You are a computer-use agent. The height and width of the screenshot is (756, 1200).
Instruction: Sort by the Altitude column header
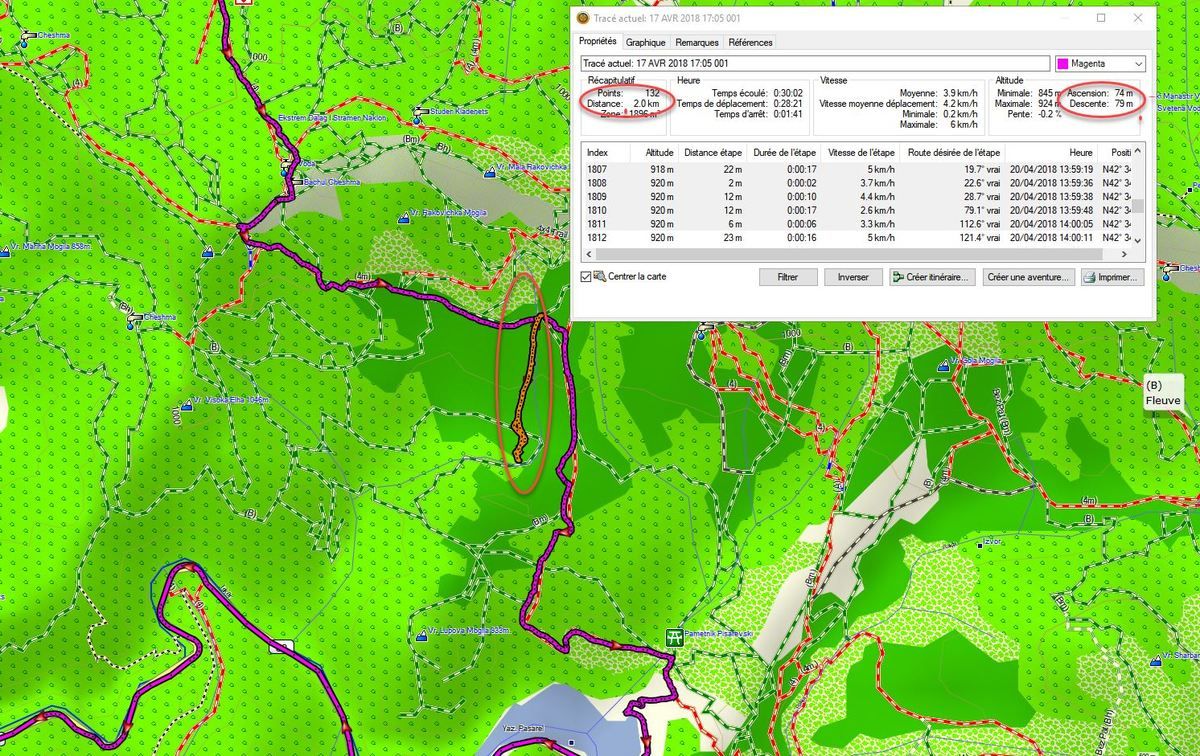(654, 152)
